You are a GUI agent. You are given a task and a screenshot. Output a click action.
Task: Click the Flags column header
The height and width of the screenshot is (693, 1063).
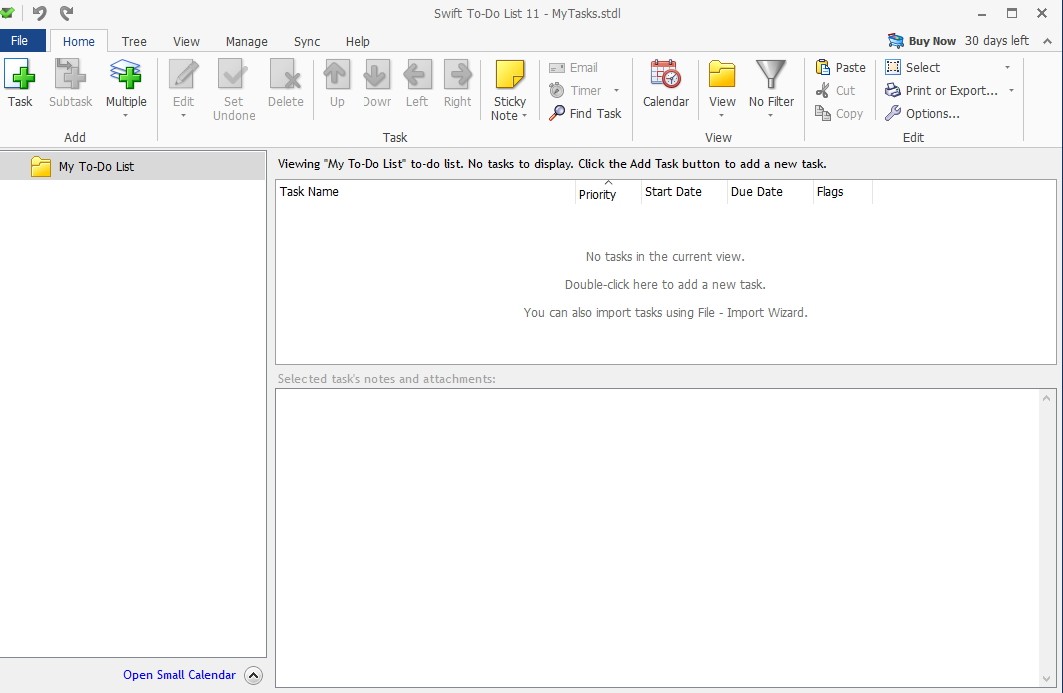[842, 192]
